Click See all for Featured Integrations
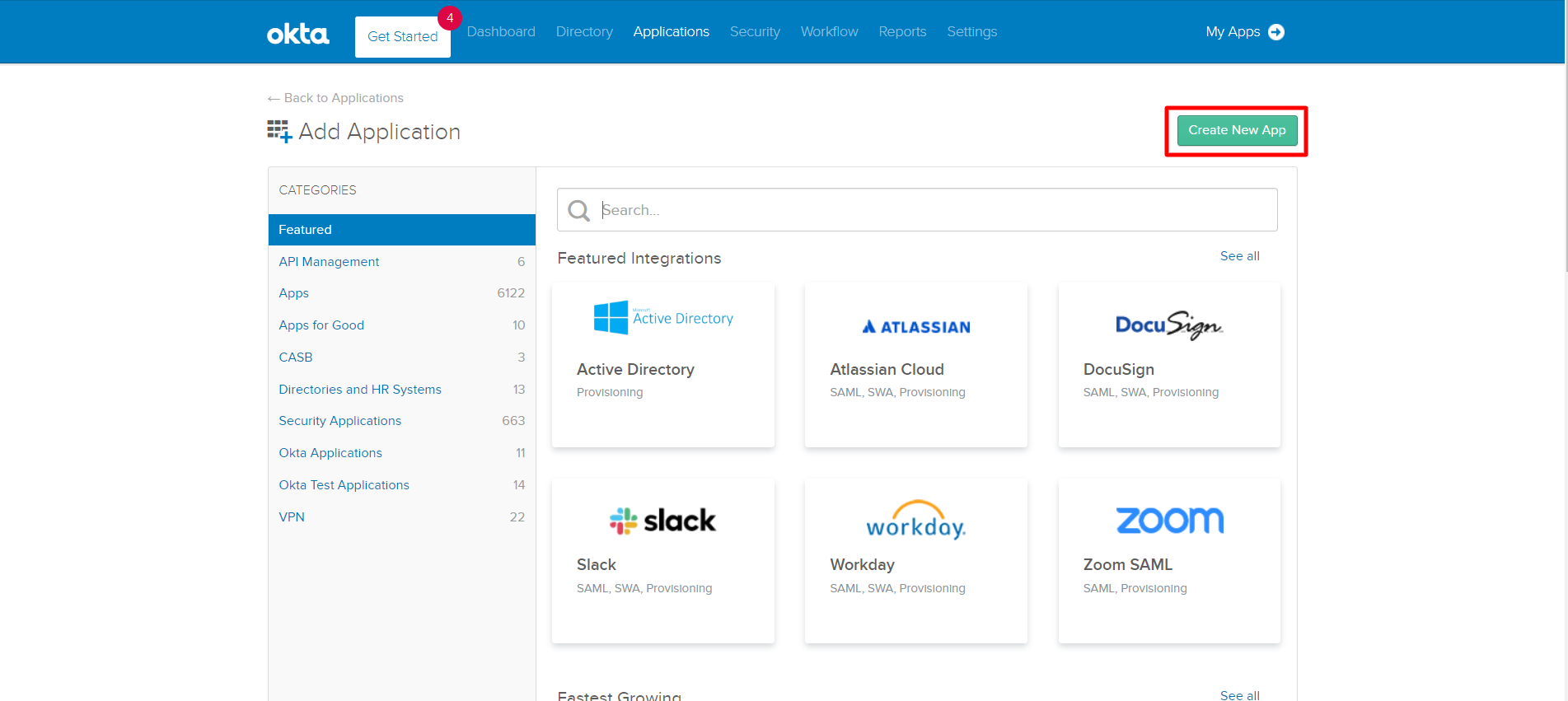1568x701 pixels. [x=1239, y=256]
